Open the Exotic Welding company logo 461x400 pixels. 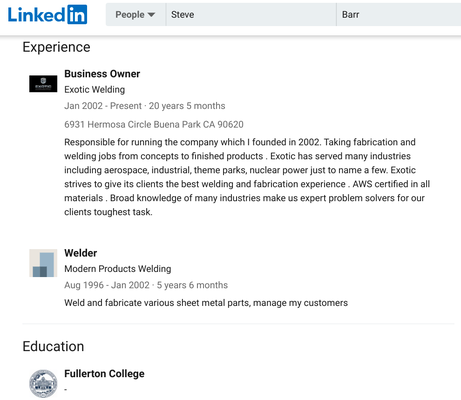[x=43, y=84]
